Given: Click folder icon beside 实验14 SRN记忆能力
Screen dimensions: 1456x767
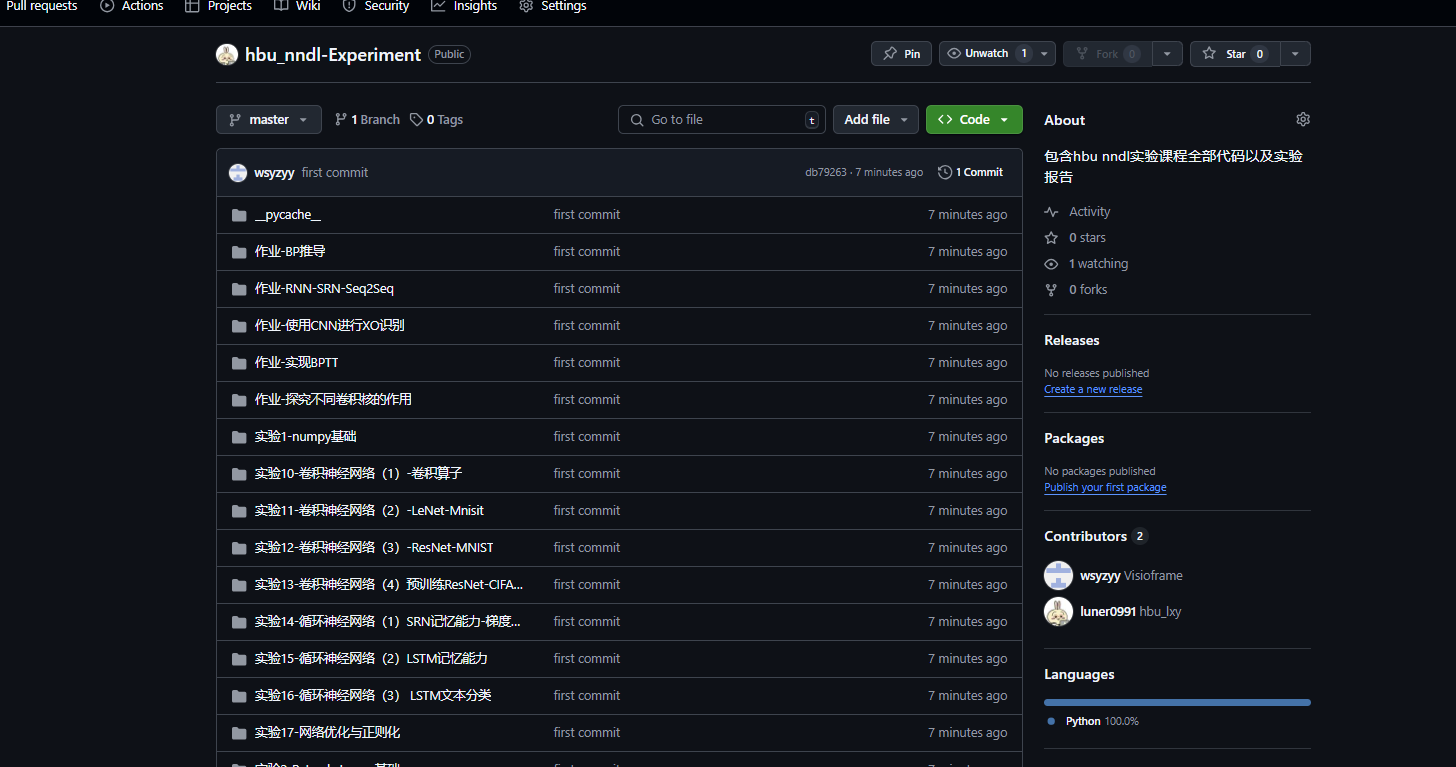Looking at the screenshot, I should click(239, 621).
